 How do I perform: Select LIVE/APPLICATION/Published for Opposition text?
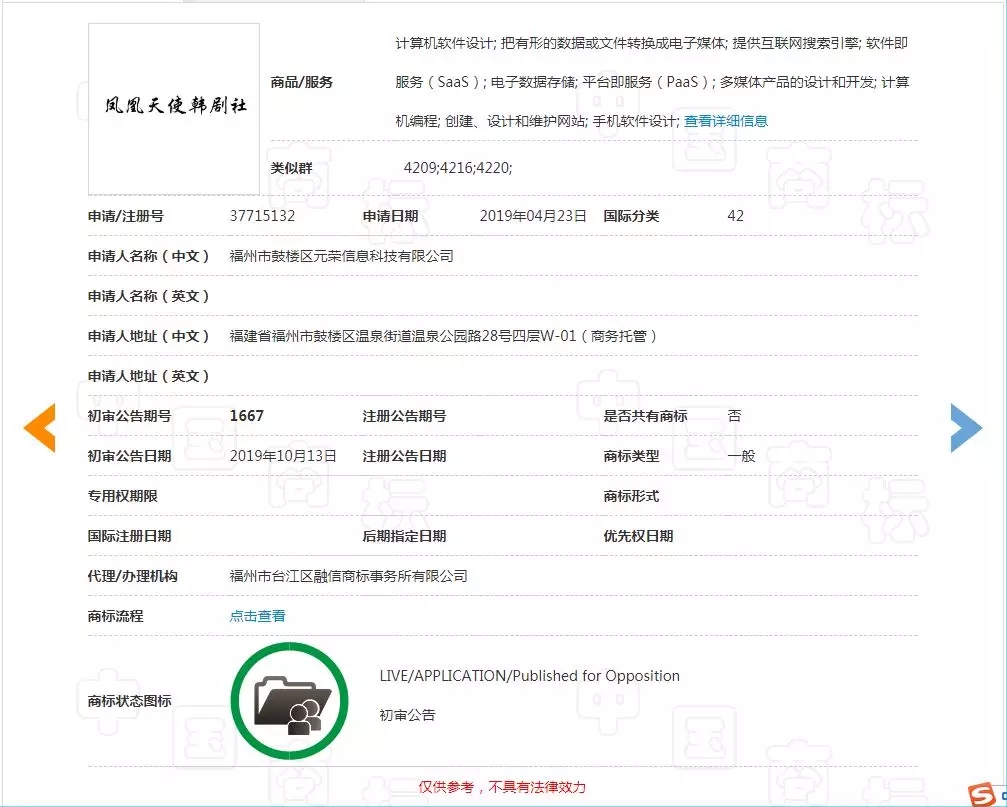pyautogui.click(x=530, y=675)
